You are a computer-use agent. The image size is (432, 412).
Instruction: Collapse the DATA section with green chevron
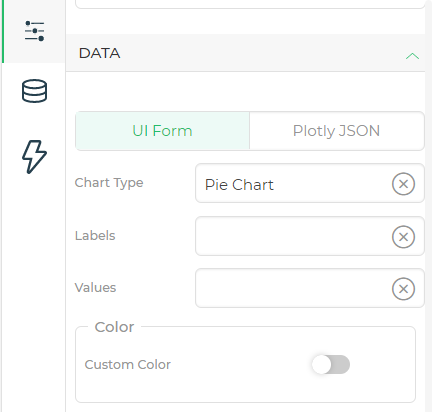tap(412, 56)
